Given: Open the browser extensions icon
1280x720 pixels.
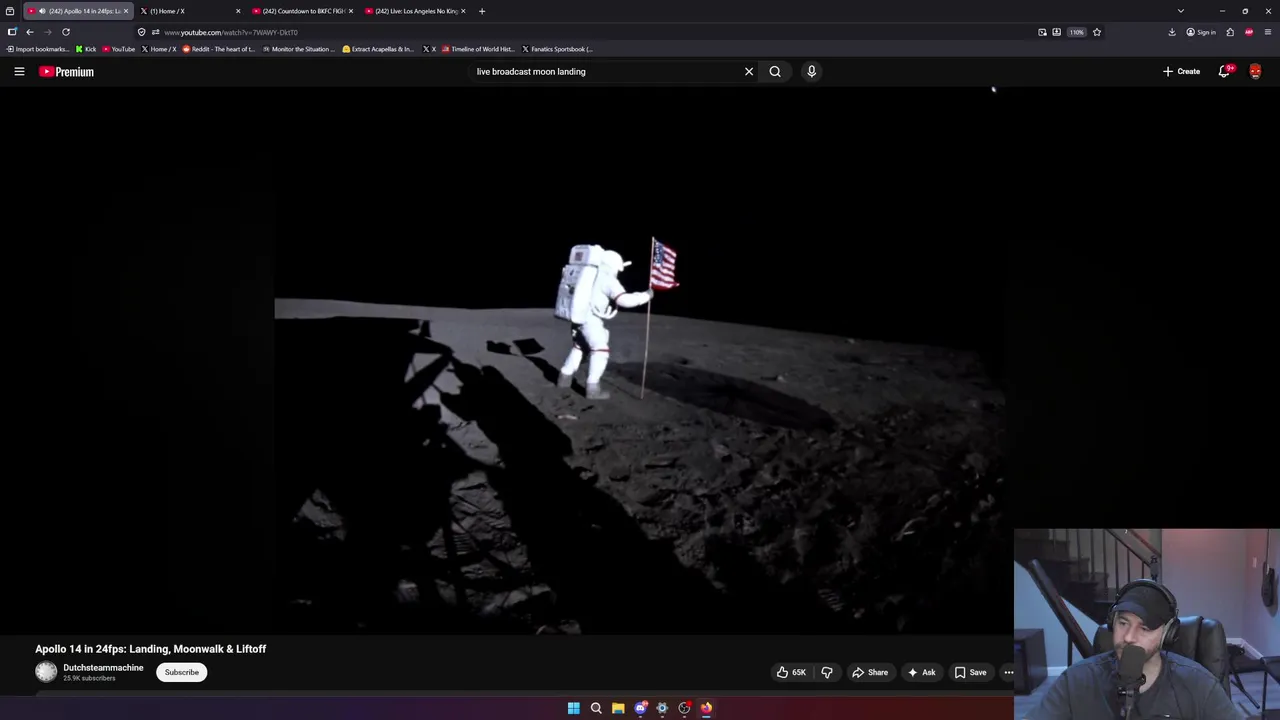Looking at the screenshot, I should tap(1230, 32).
